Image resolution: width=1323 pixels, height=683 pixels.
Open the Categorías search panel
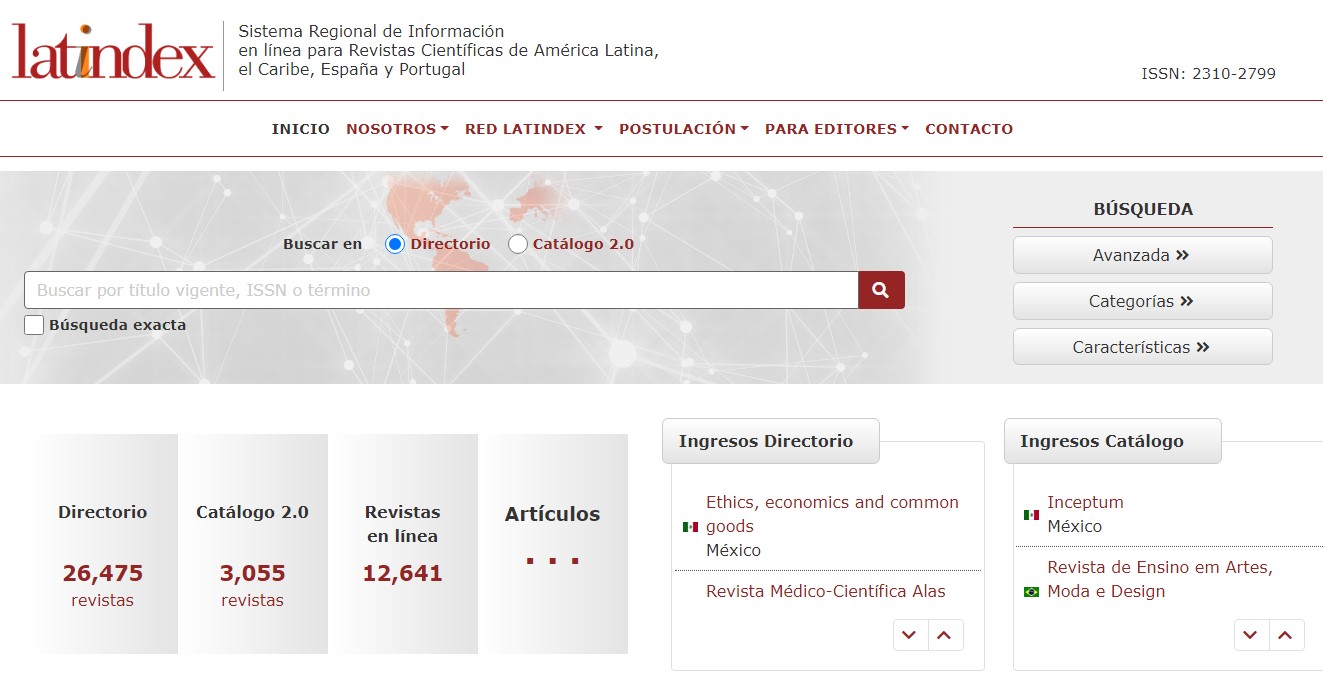1142,301
